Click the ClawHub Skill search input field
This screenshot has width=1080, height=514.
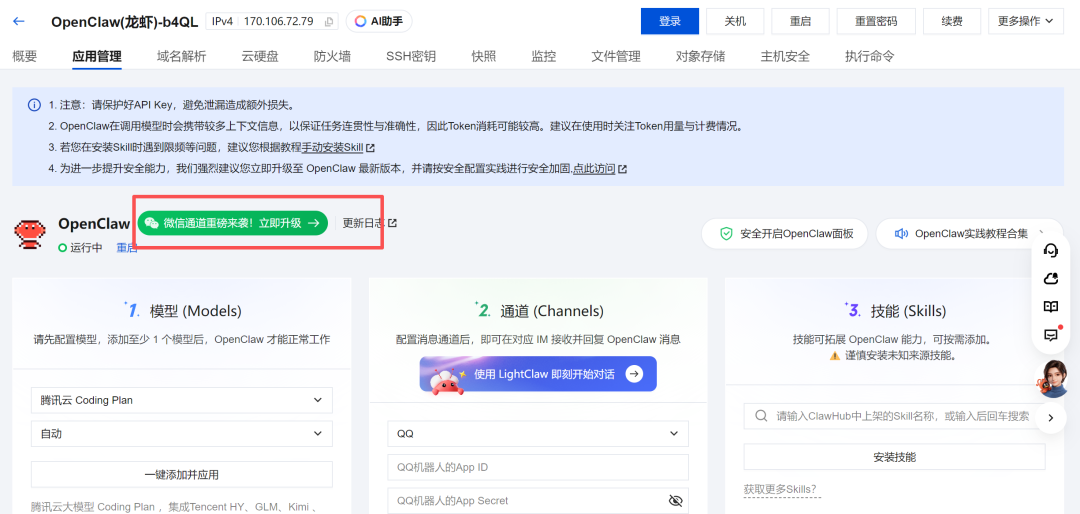(x=900, y=416)
